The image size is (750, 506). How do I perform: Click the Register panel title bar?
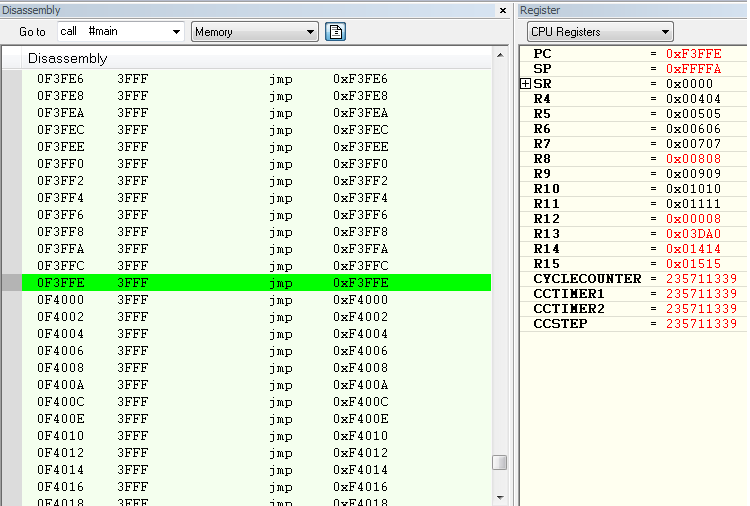(633, 10)
